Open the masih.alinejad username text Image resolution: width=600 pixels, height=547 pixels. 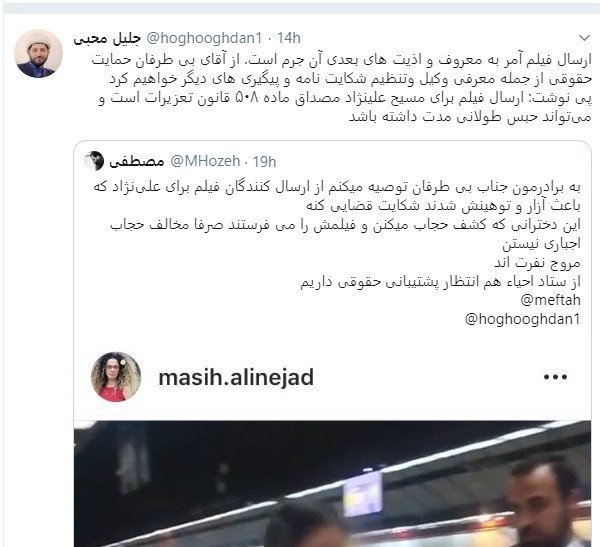pyautogui.click(x=236, y=377)
